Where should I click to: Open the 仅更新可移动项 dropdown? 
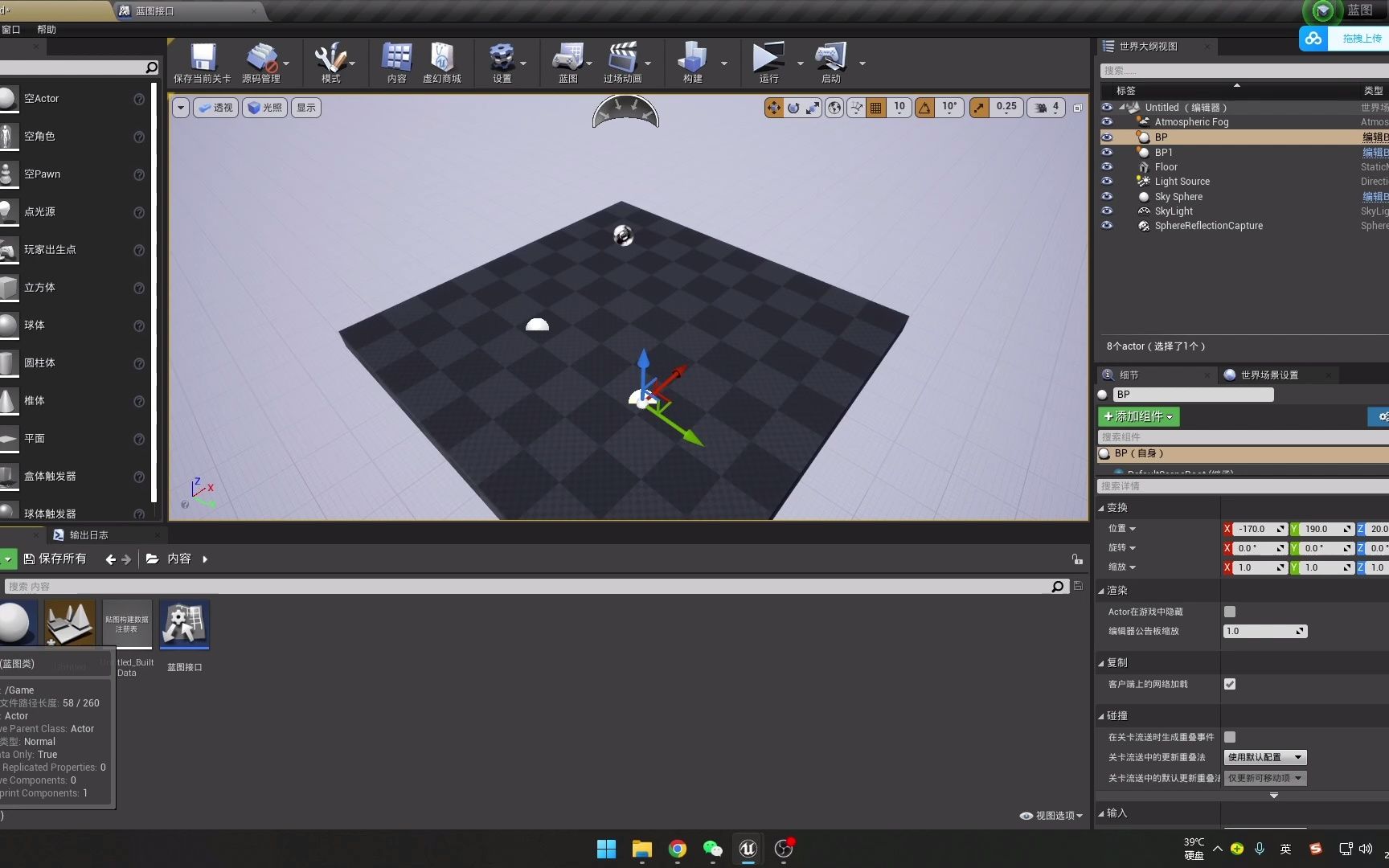click(1265, 778)
